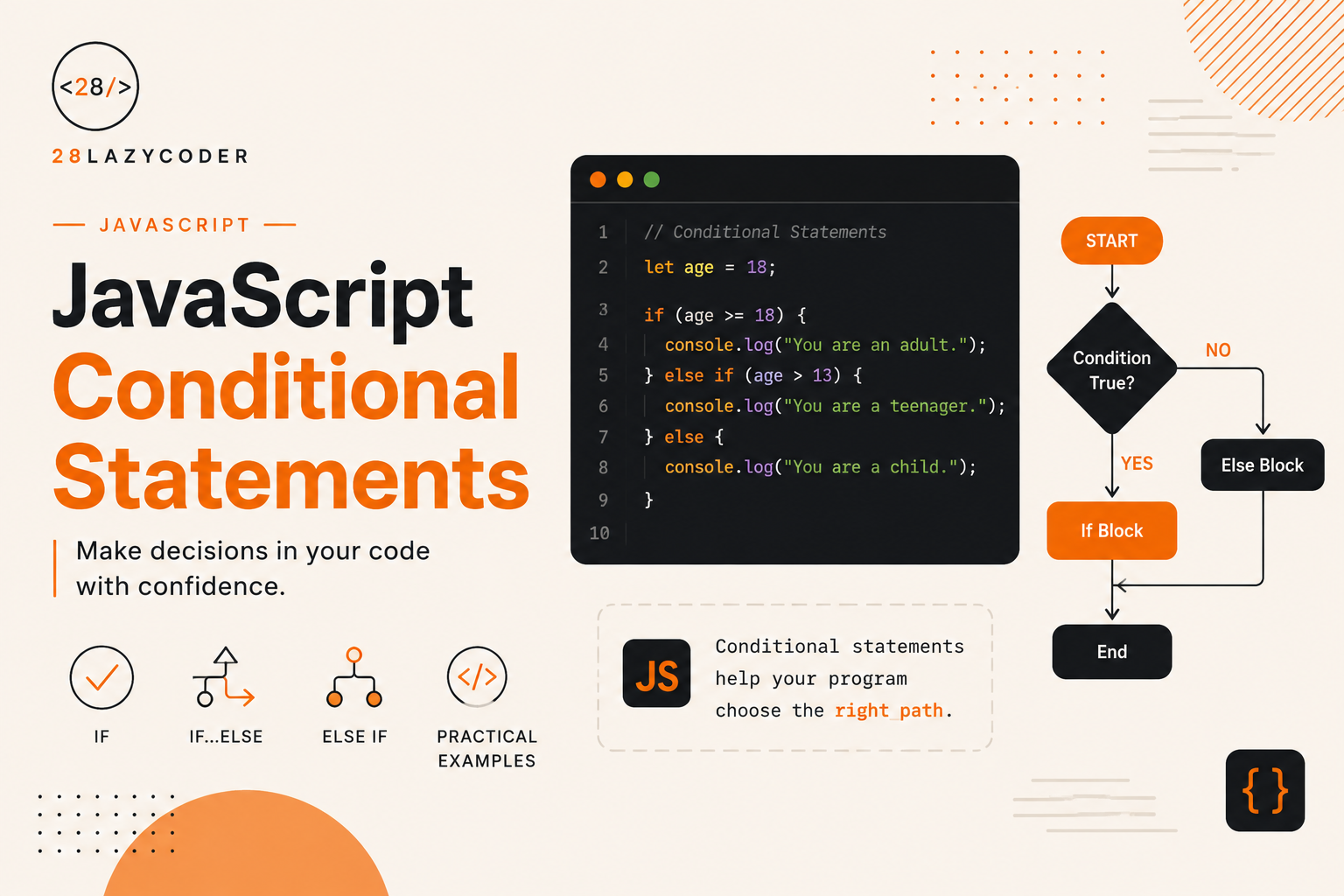Click the ELSE IF label
This screenshot has height=896, width=1344.
click(x=354, y=737)
